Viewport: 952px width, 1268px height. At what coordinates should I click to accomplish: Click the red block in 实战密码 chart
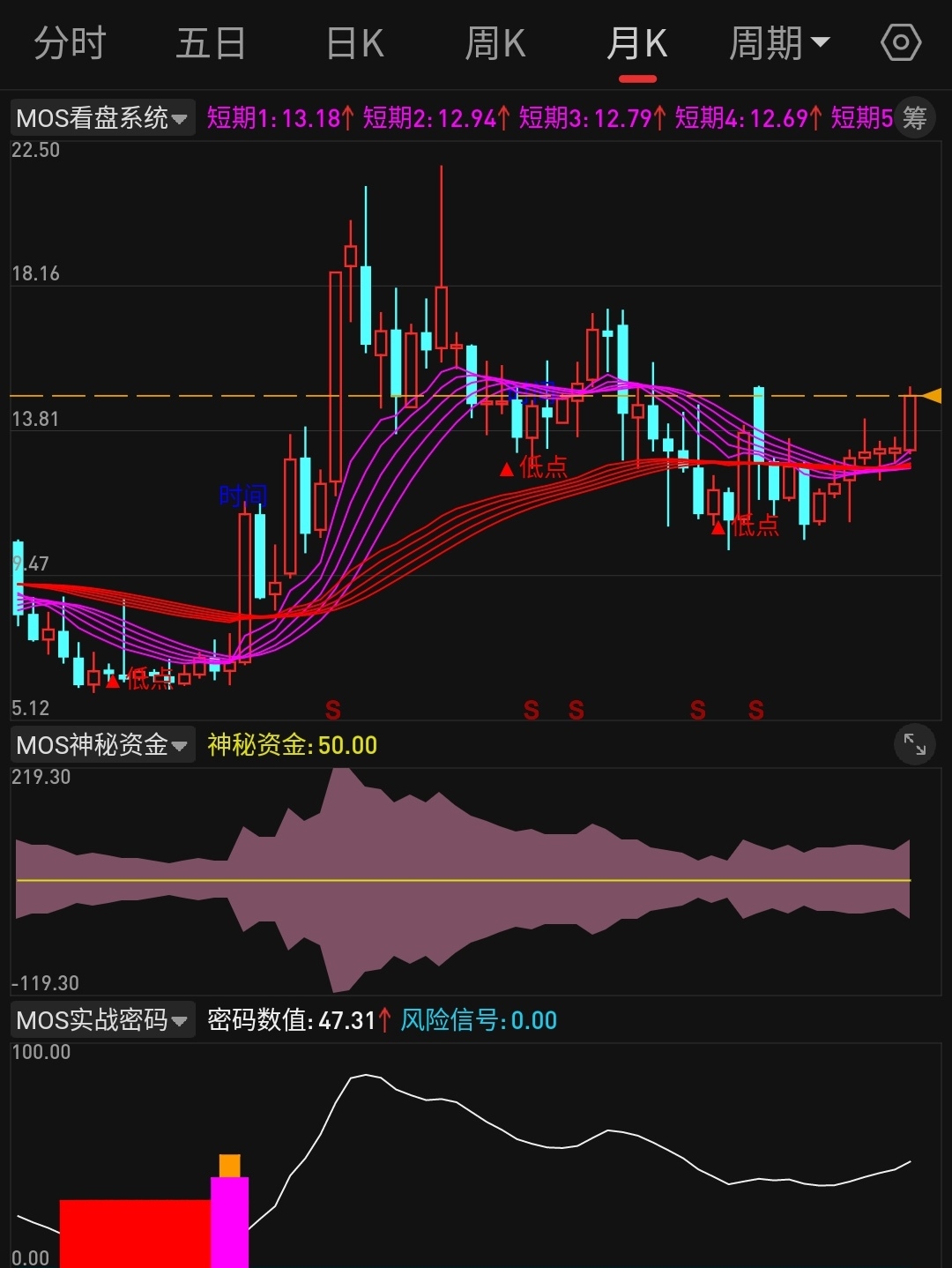tap(135, 1234)
